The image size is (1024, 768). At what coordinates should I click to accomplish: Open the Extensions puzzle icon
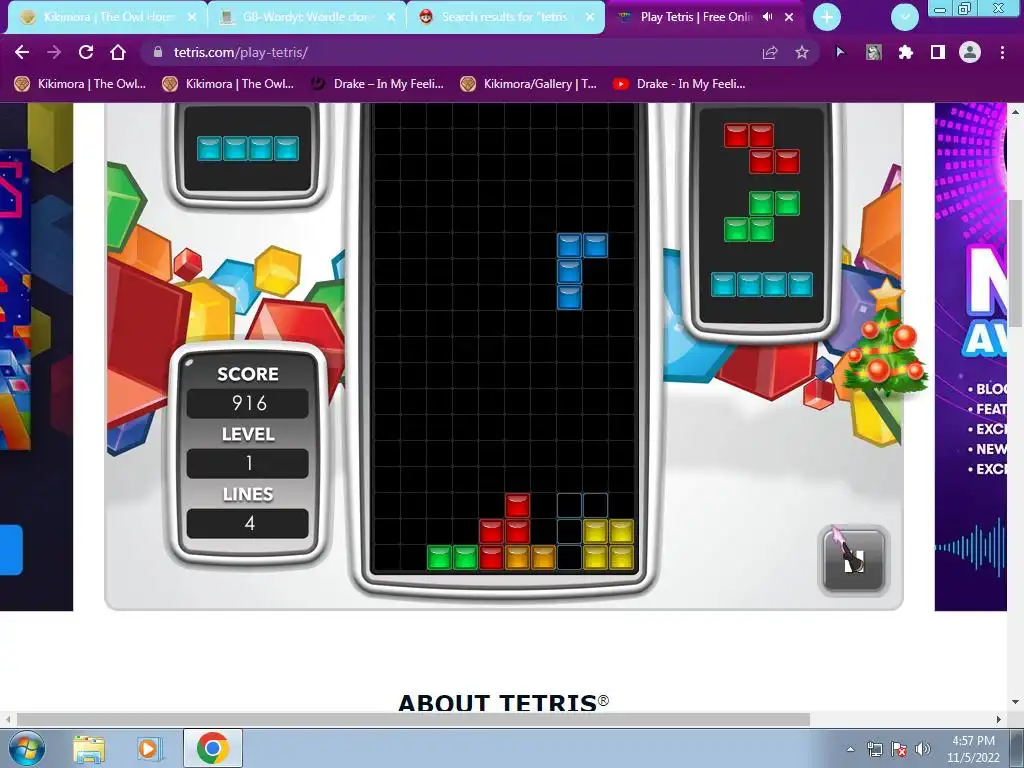pos(906,52)
